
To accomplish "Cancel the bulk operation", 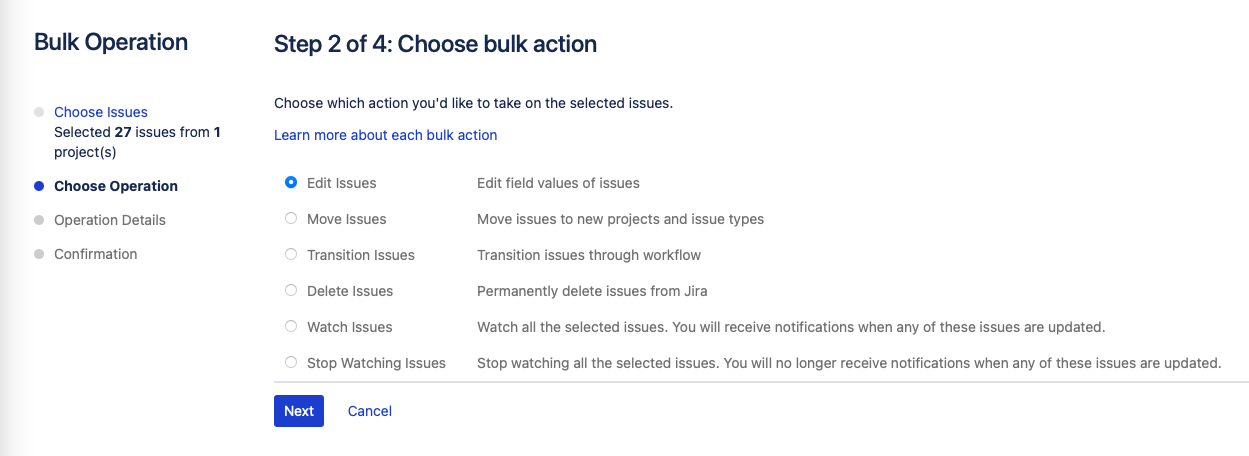I will [x=370, y=411].
